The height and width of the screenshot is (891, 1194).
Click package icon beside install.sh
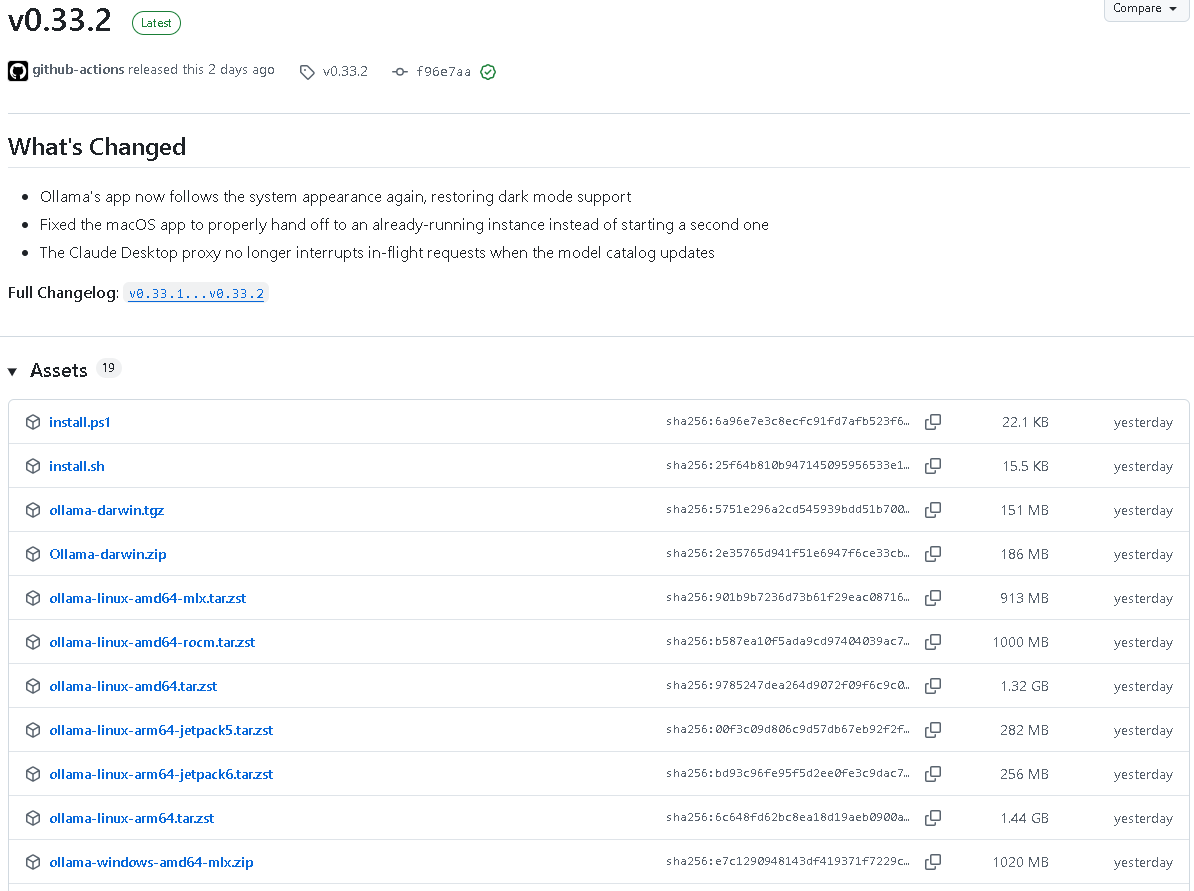[x=33, y=466]
